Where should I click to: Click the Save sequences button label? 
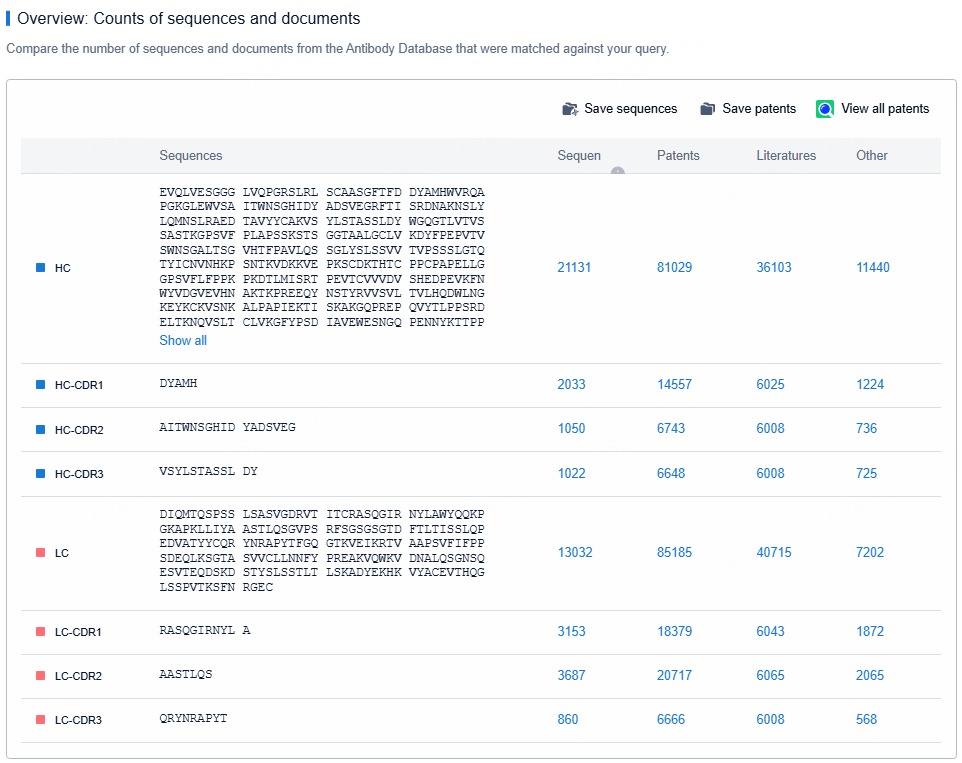[x=630, y=109]
